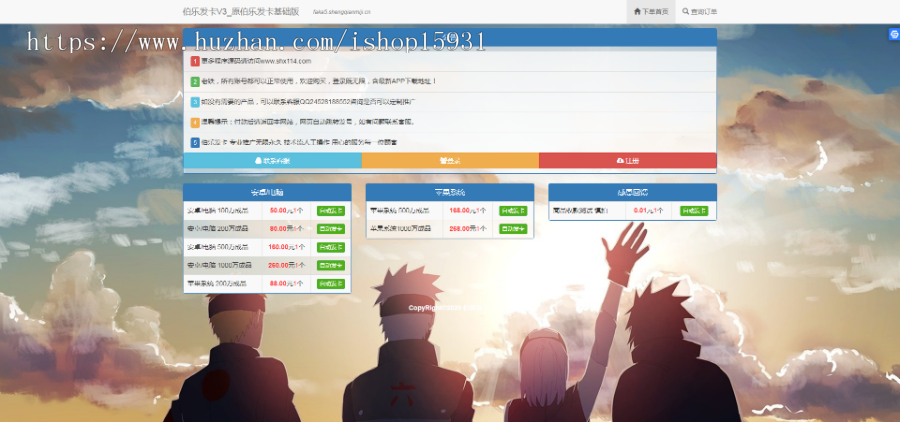Click the 160.00 price cell
Viewport: 900px width, 422px height.
point(286,247)
